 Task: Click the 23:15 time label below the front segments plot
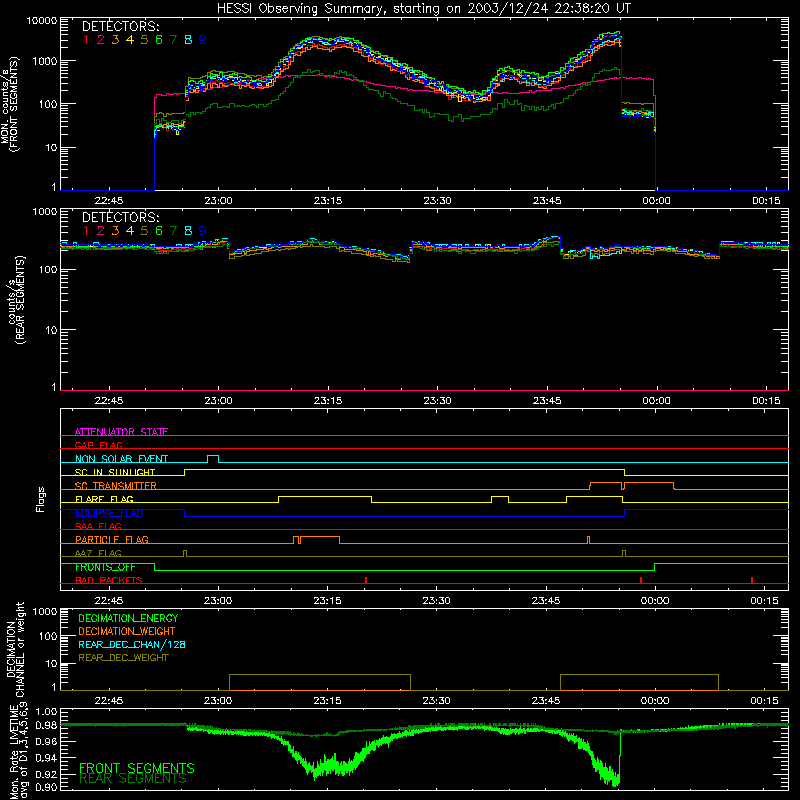(328, 201)
